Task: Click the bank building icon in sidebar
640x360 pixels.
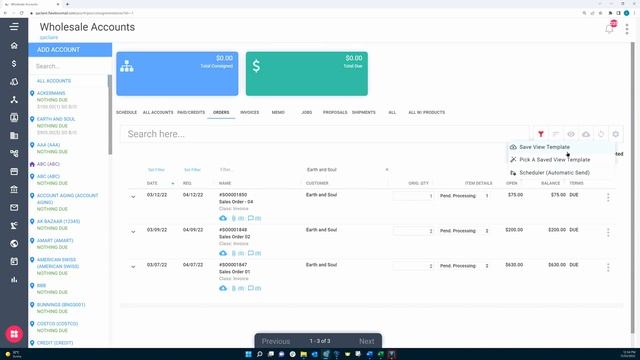Action: 14,189
